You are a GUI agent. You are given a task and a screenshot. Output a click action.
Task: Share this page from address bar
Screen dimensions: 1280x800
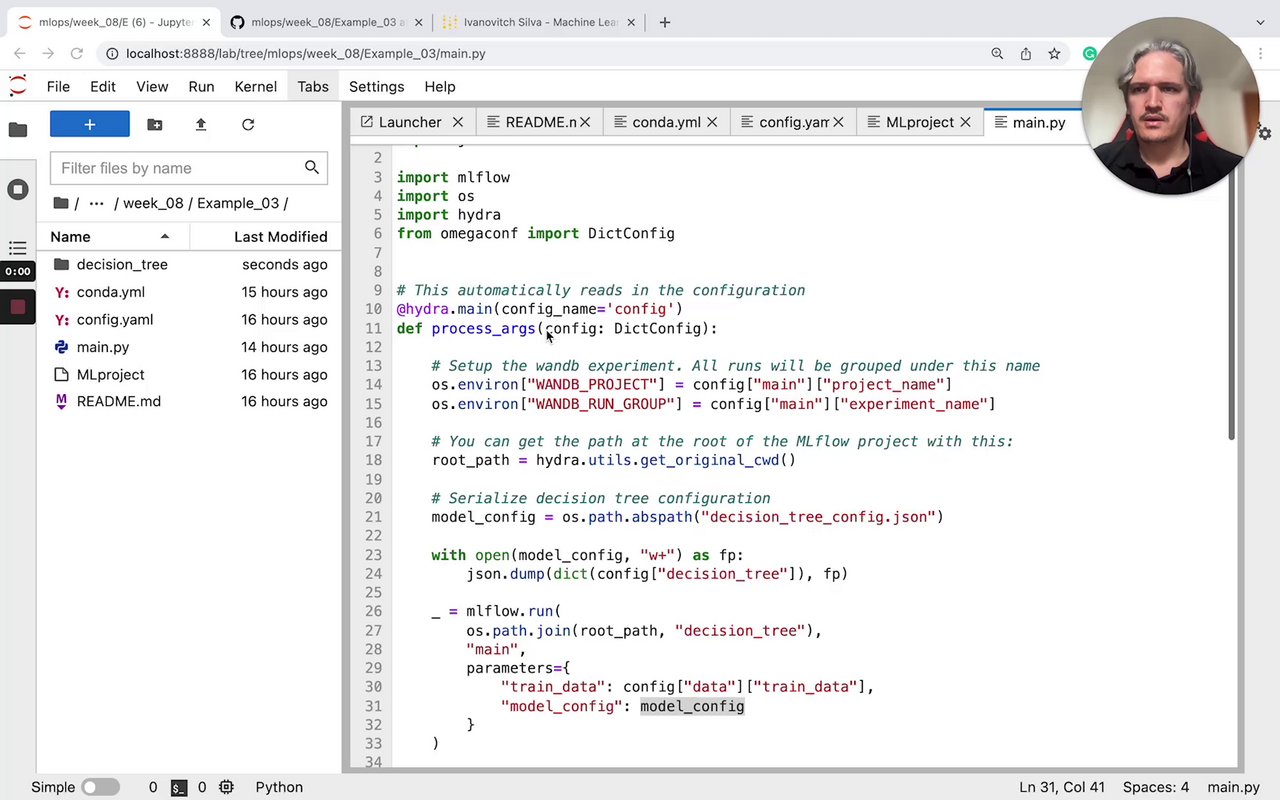click(x=1026, y=54)
